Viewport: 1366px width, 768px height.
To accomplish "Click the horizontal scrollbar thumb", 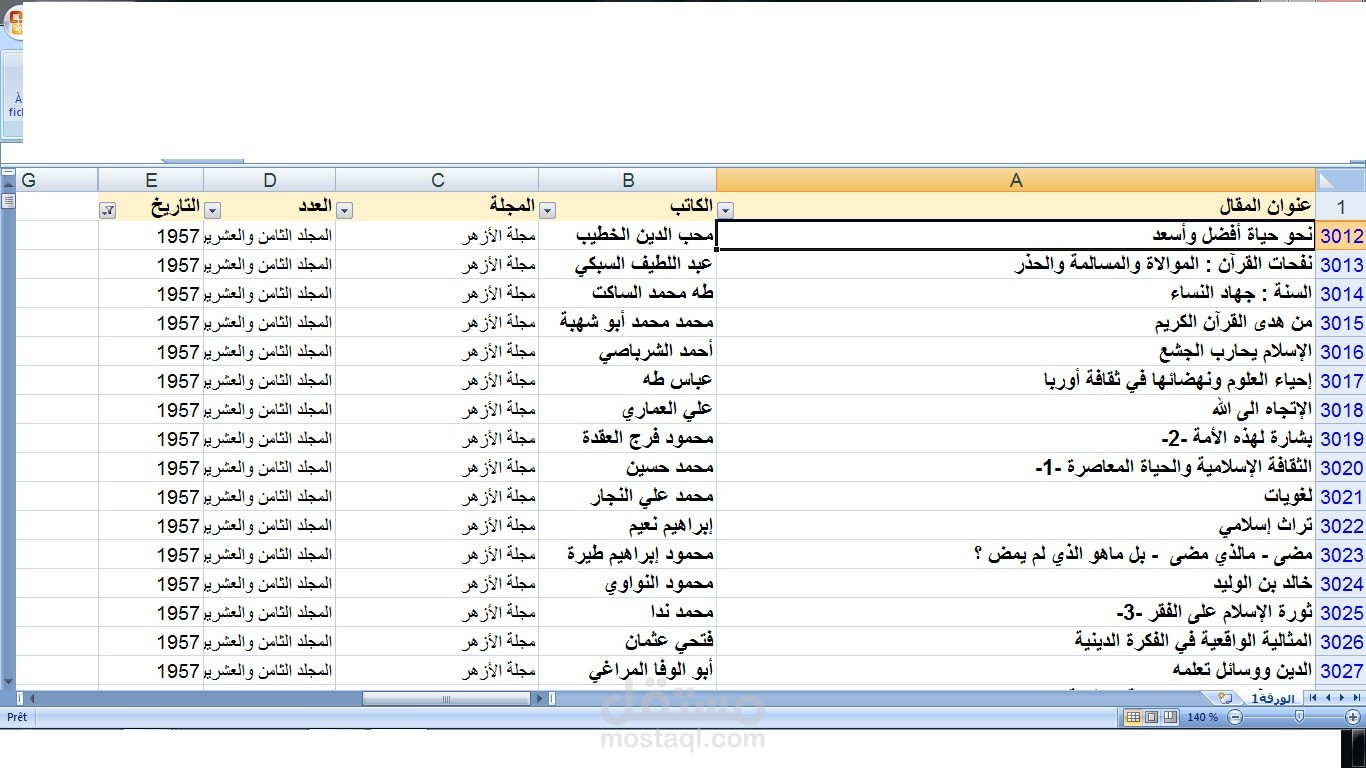I will coord(445,699).
